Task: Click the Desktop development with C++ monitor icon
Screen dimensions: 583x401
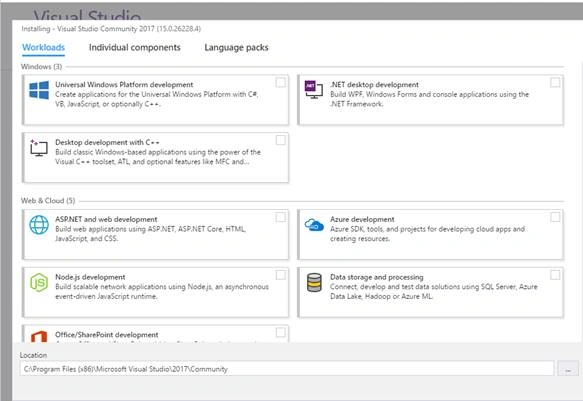Action: pyautogui.click(x=39, y=148)
